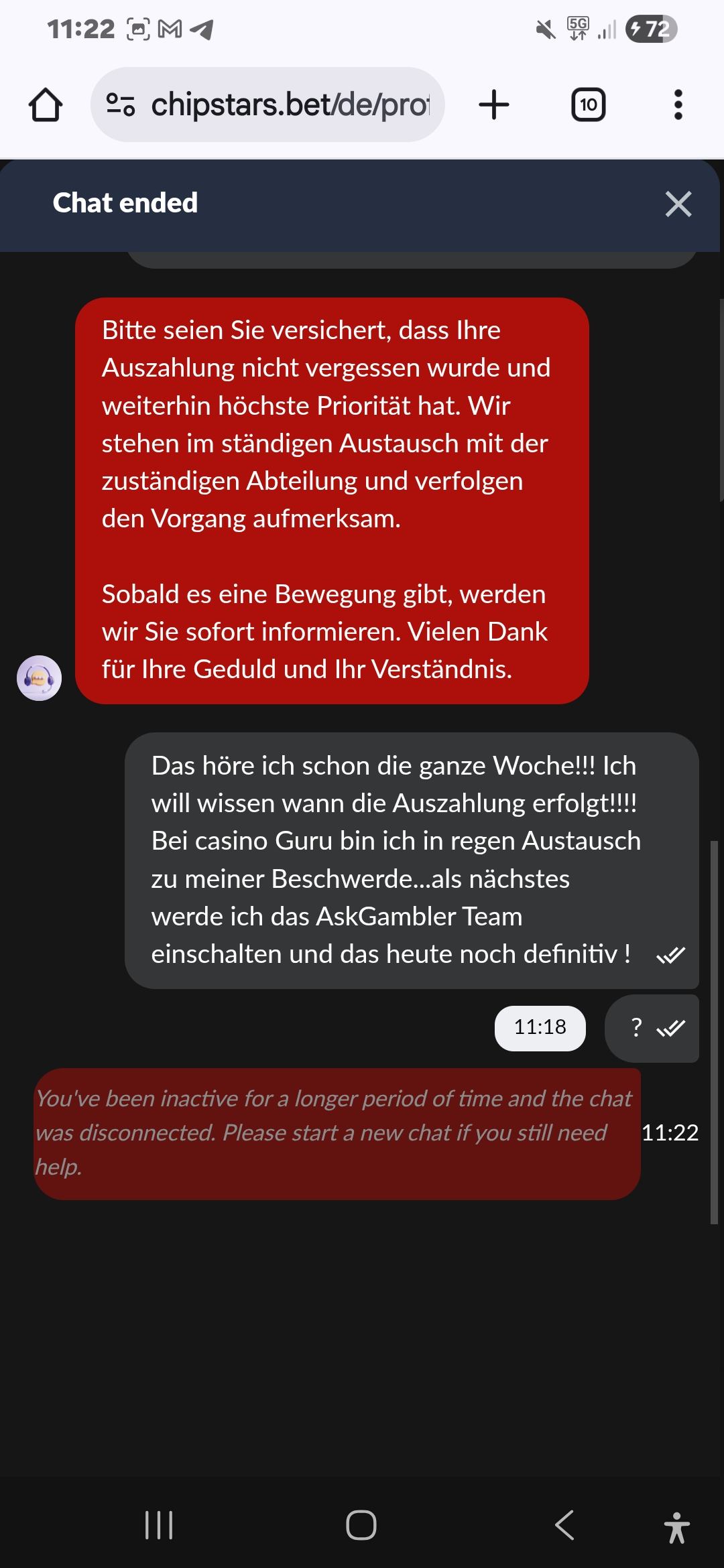Select the agent's Auszahlung reassurance message

coord(332,501)
